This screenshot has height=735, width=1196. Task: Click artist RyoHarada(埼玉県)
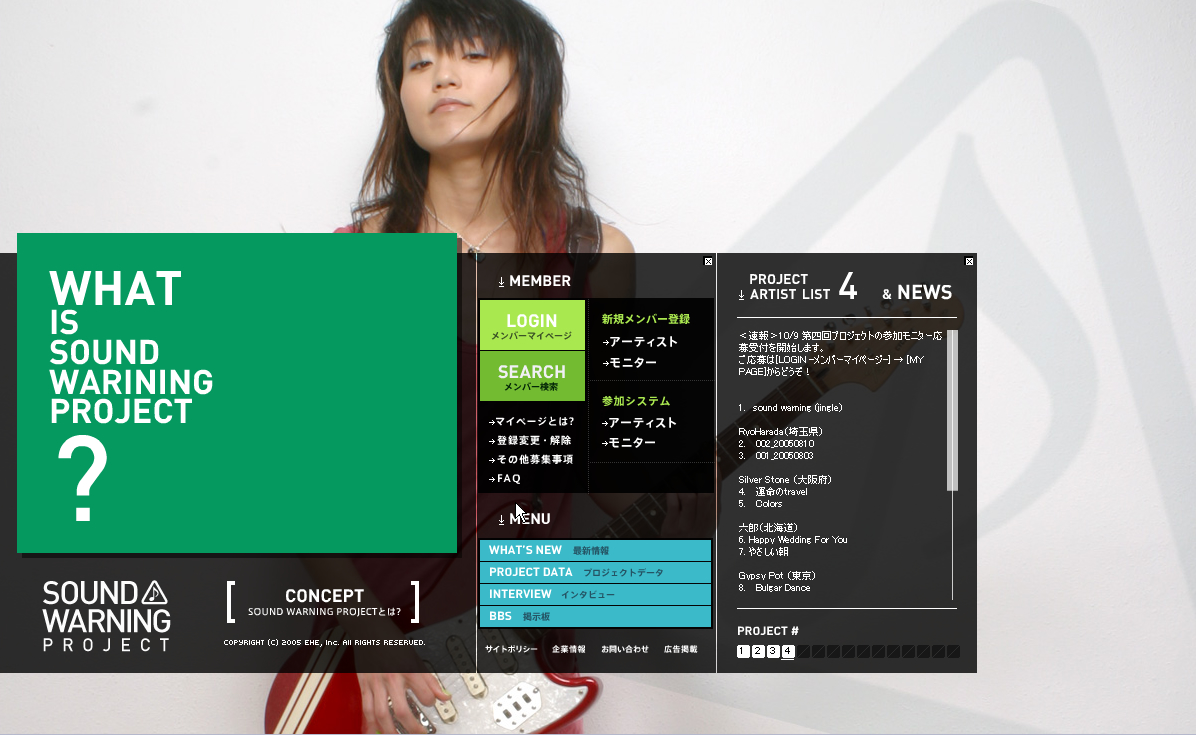pyautogui.click(x=780, y=432)
